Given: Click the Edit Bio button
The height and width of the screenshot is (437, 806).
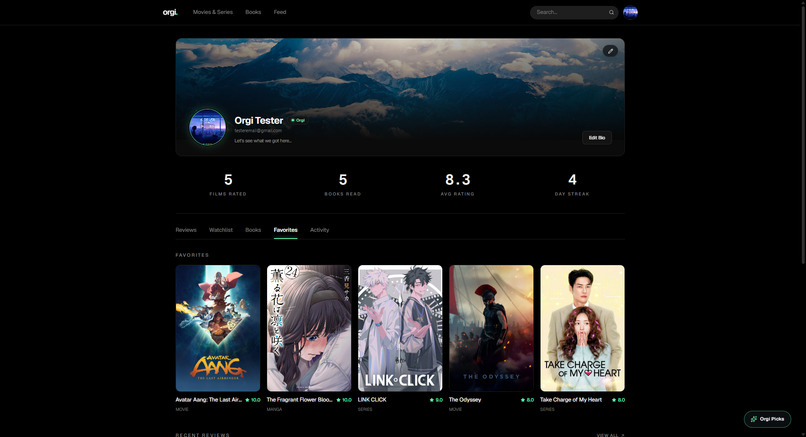Looking at the screenshot, I should 597,138.
